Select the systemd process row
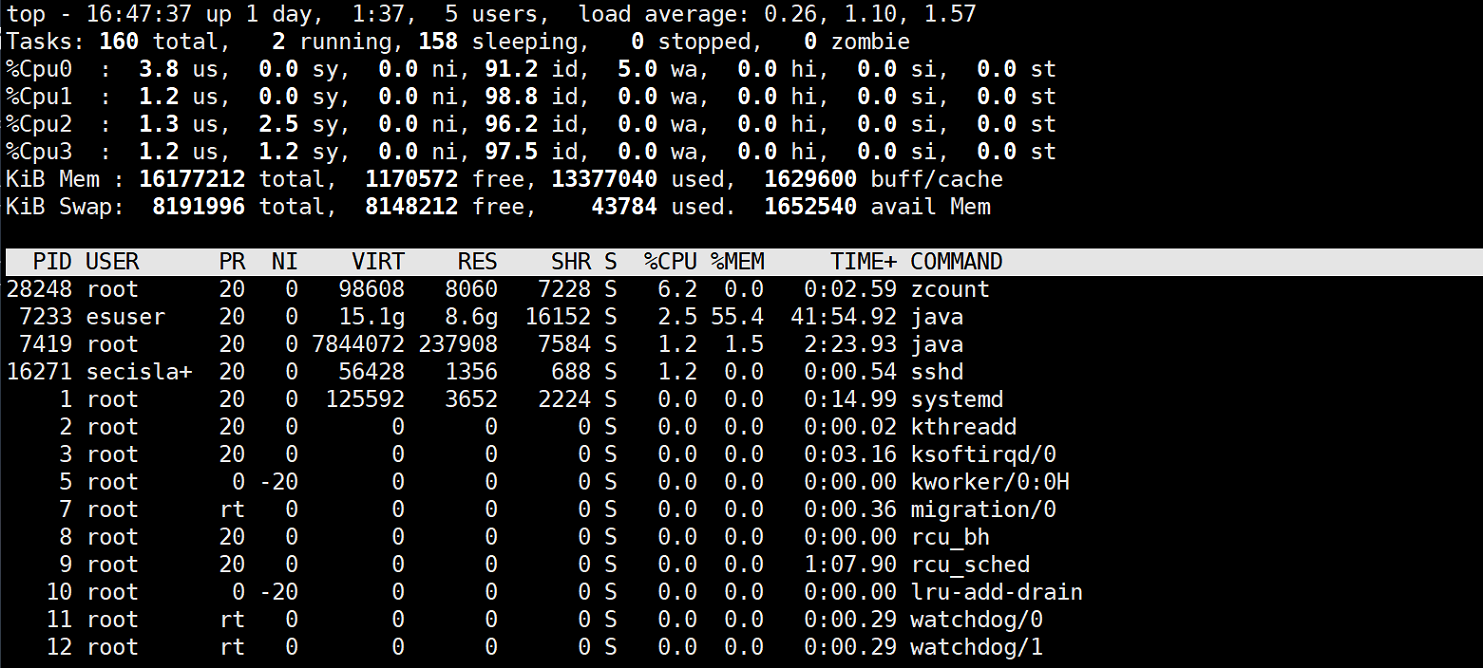The width and height of the screenshot is (1483, 668). click(x=500, y=399)
